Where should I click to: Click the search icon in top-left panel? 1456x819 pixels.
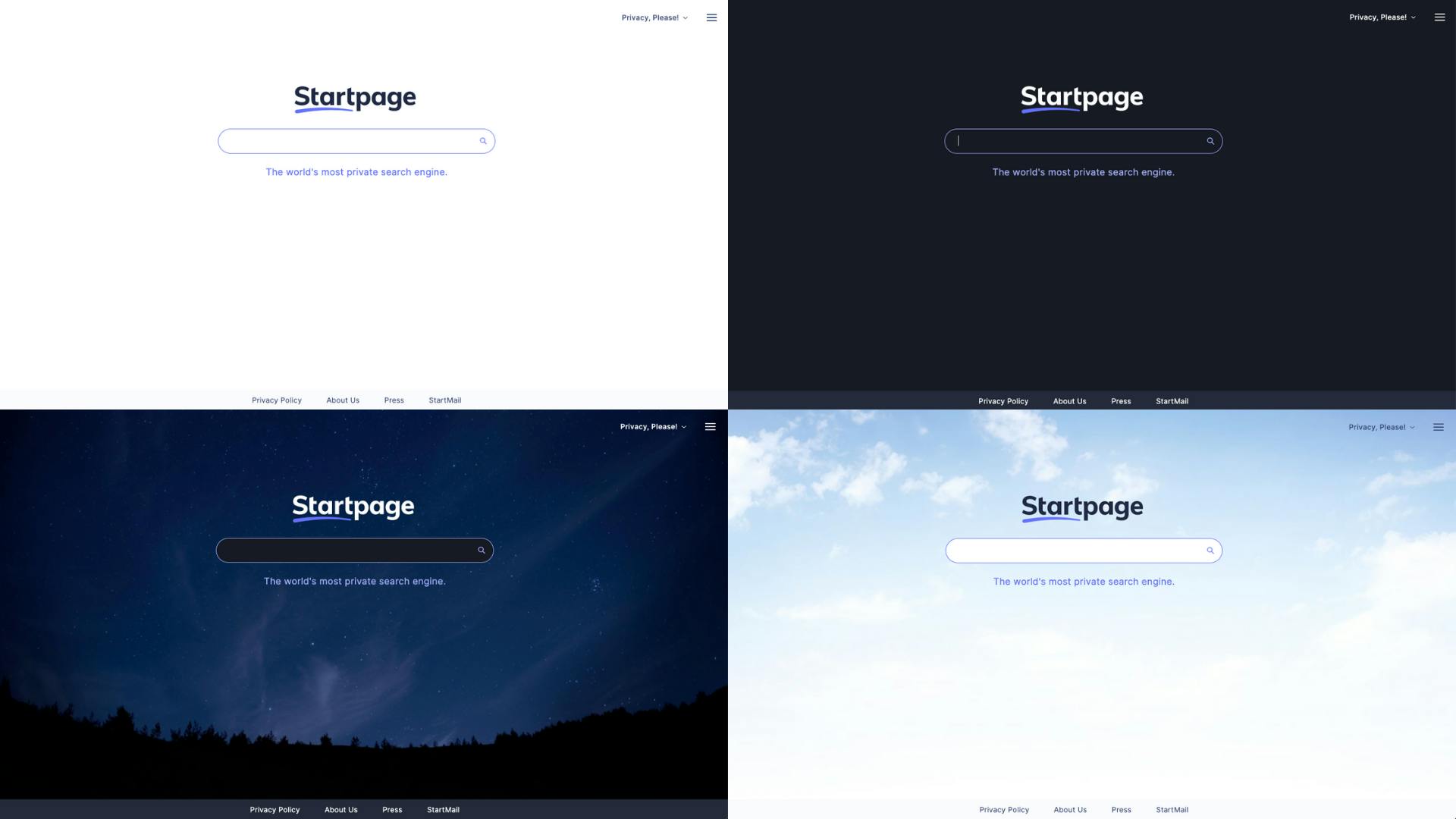[482, 141]
